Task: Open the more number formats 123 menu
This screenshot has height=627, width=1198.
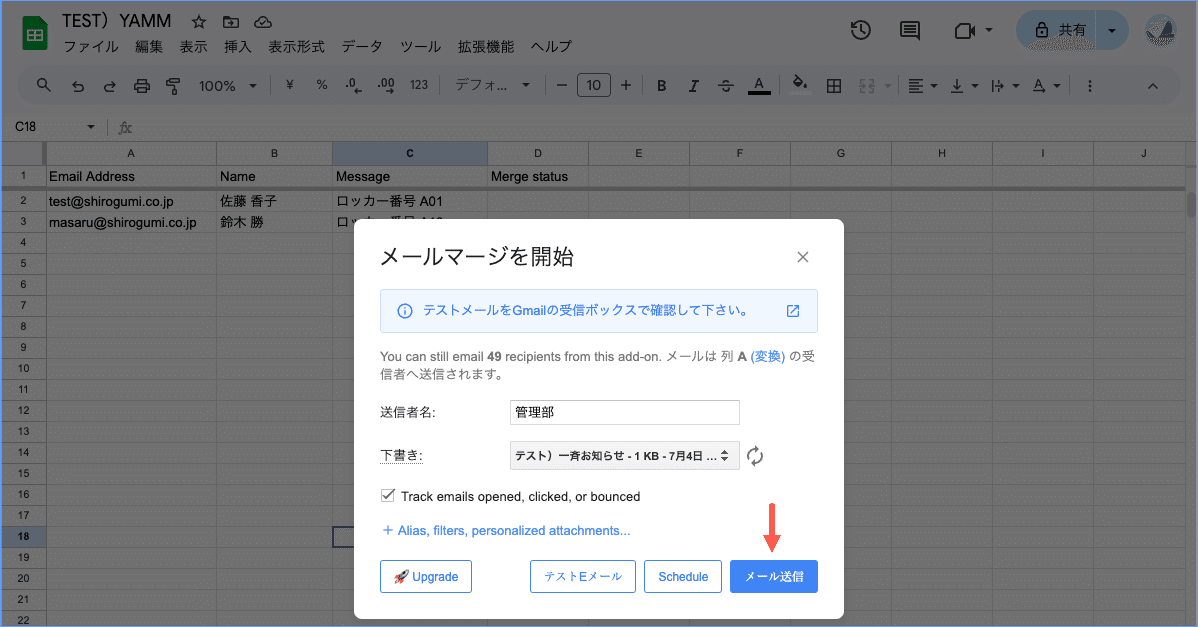Action: (419, 86)
